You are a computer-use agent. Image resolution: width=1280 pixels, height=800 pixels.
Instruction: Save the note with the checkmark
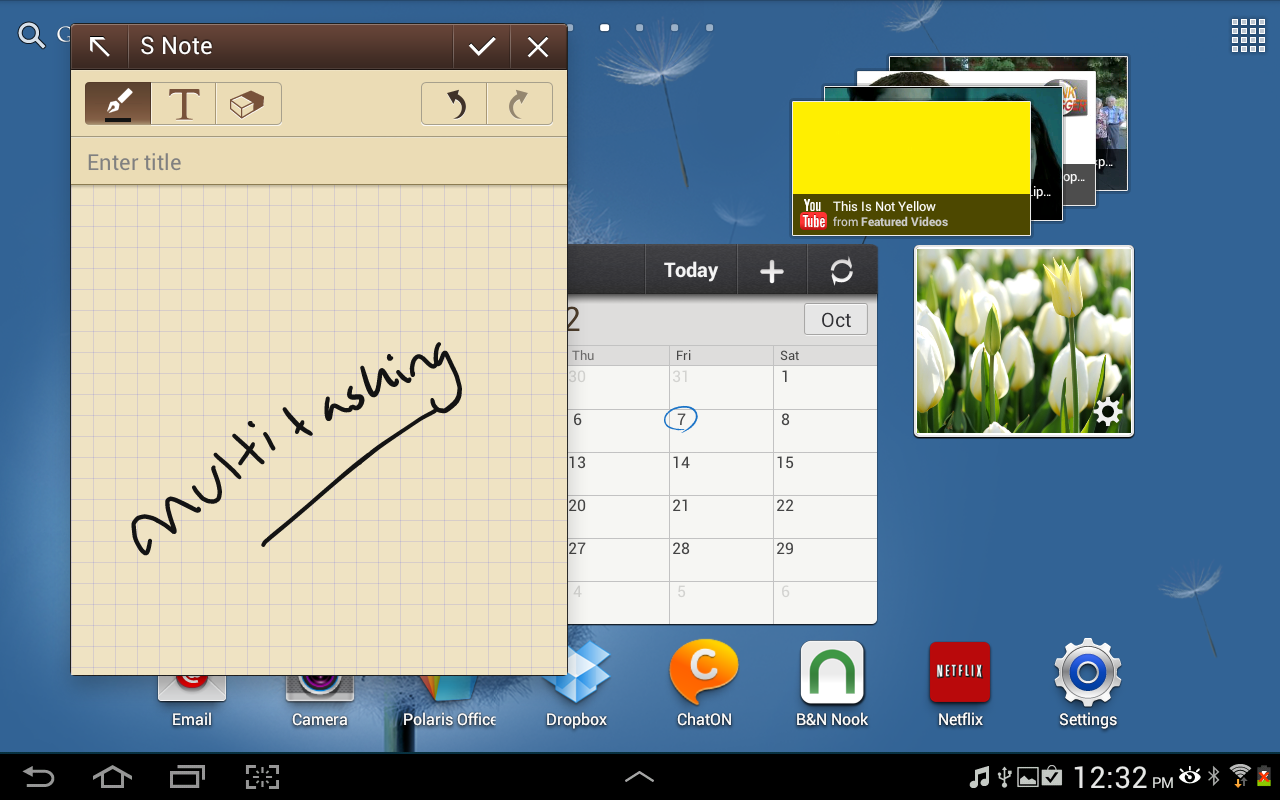pyautogui.click(x=482, y=46)
